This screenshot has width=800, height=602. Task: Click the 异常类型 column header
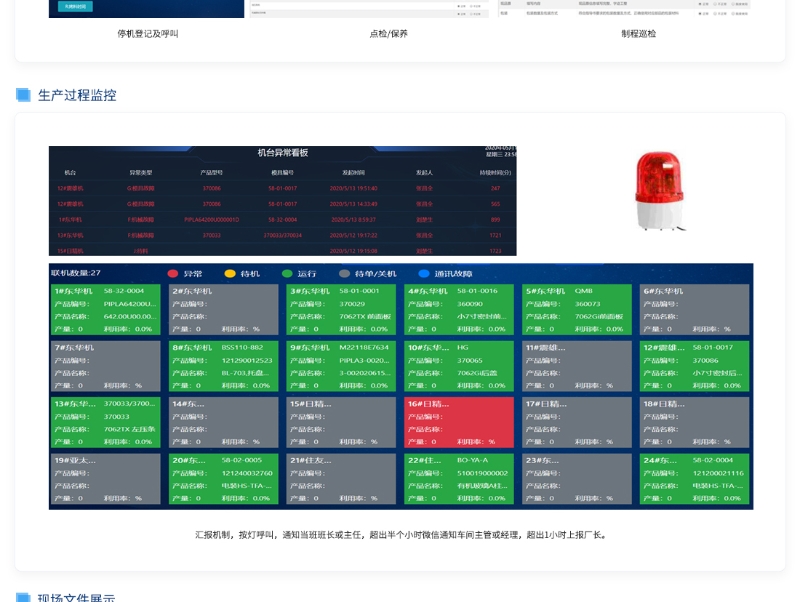[141, 173]
